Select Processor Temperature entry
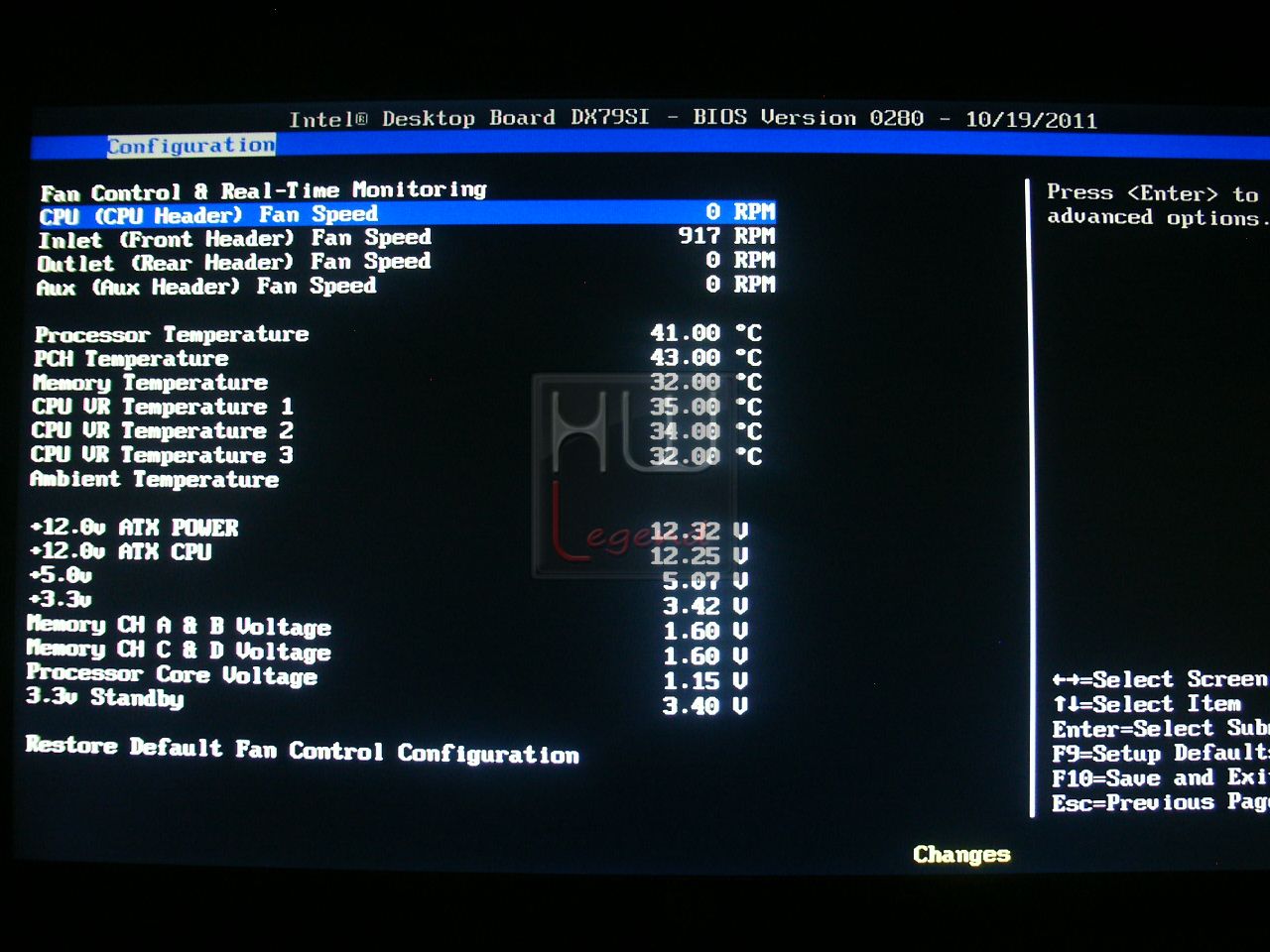The image size is (1270, 952). (172, 334)
